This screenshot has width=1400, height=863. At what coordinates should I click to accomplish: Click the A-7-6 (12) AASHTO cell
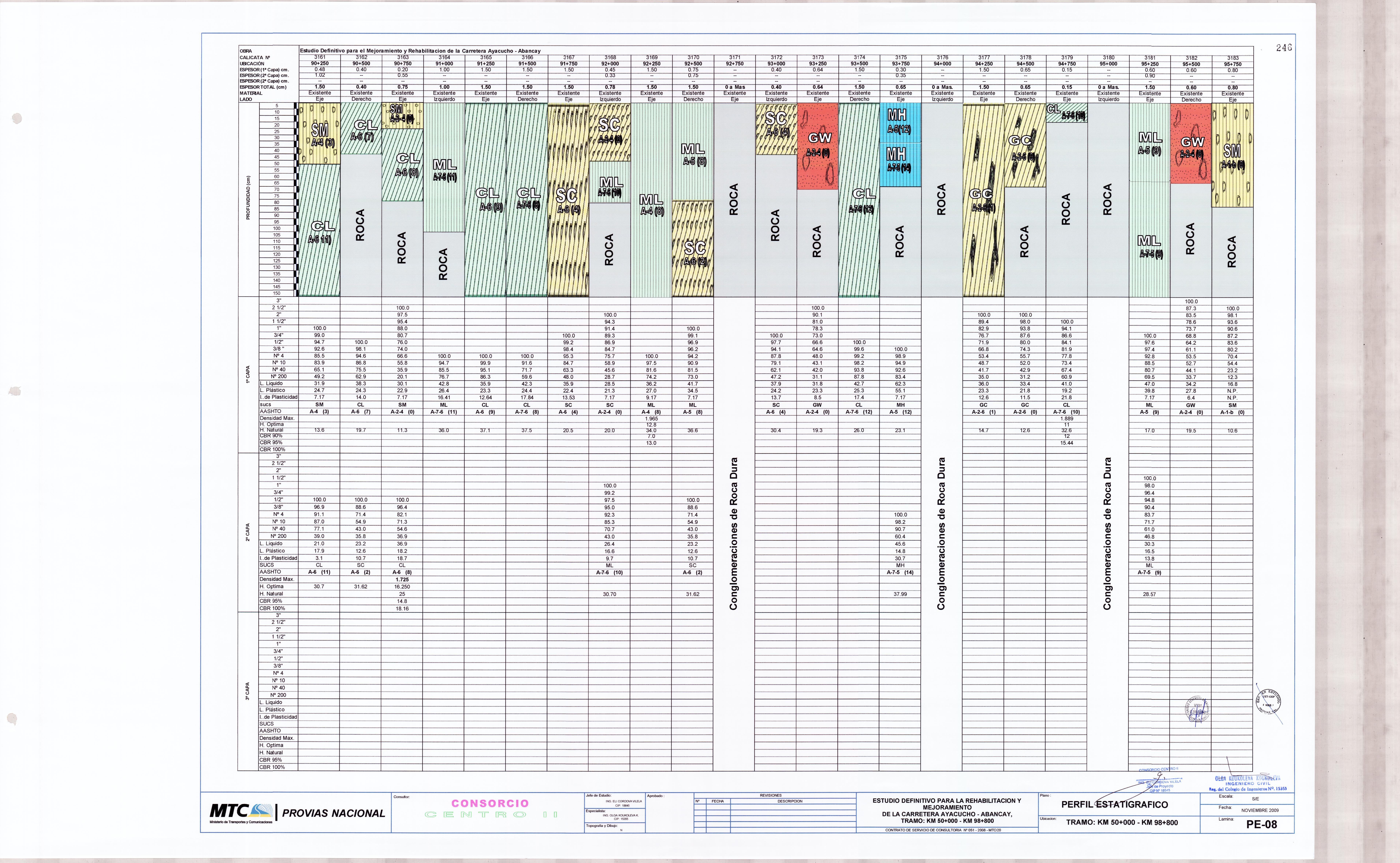point(859,411)
